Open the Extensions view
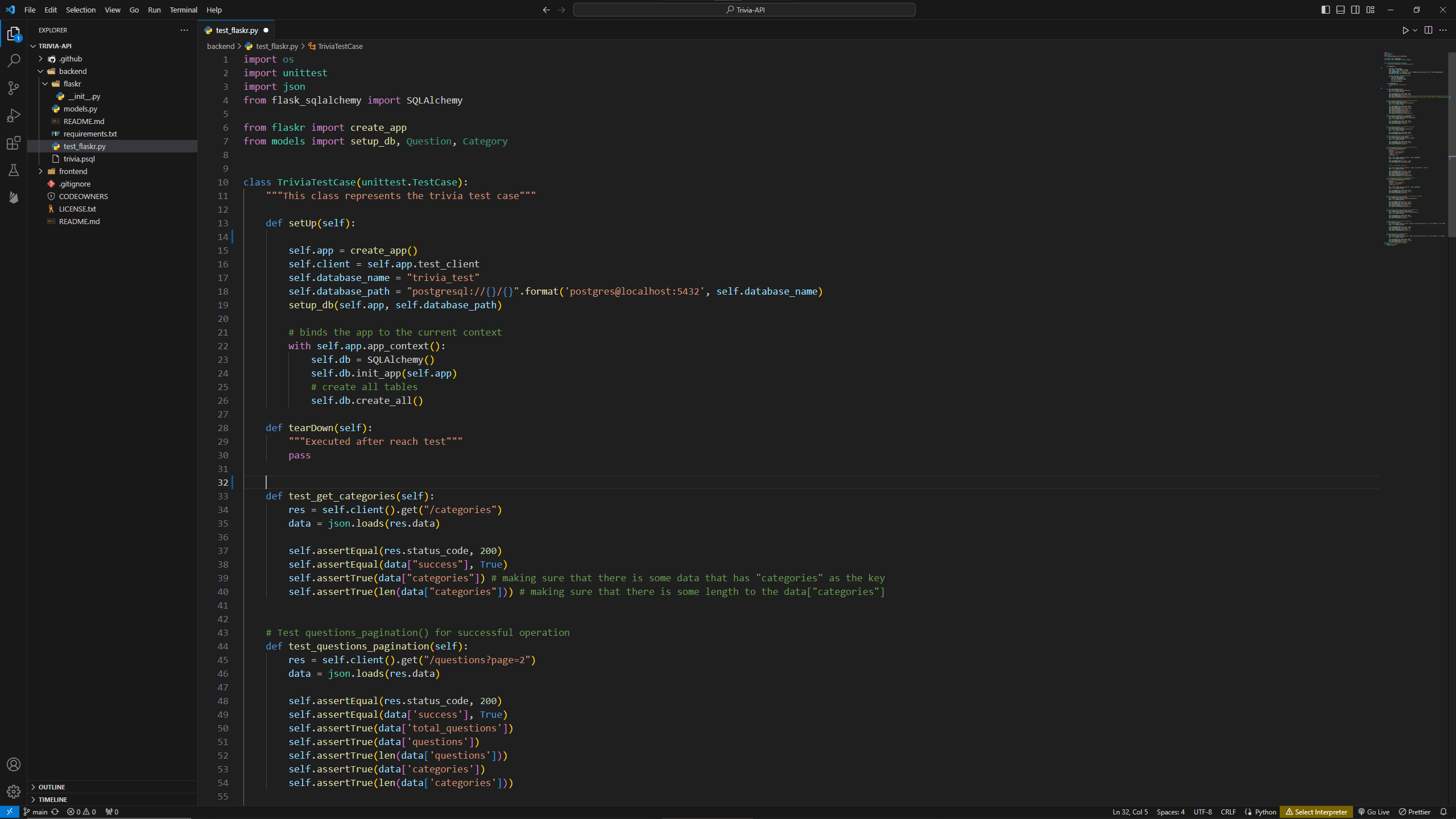The width and height of the screenshot is (1456, 819). tap(14, 143)
